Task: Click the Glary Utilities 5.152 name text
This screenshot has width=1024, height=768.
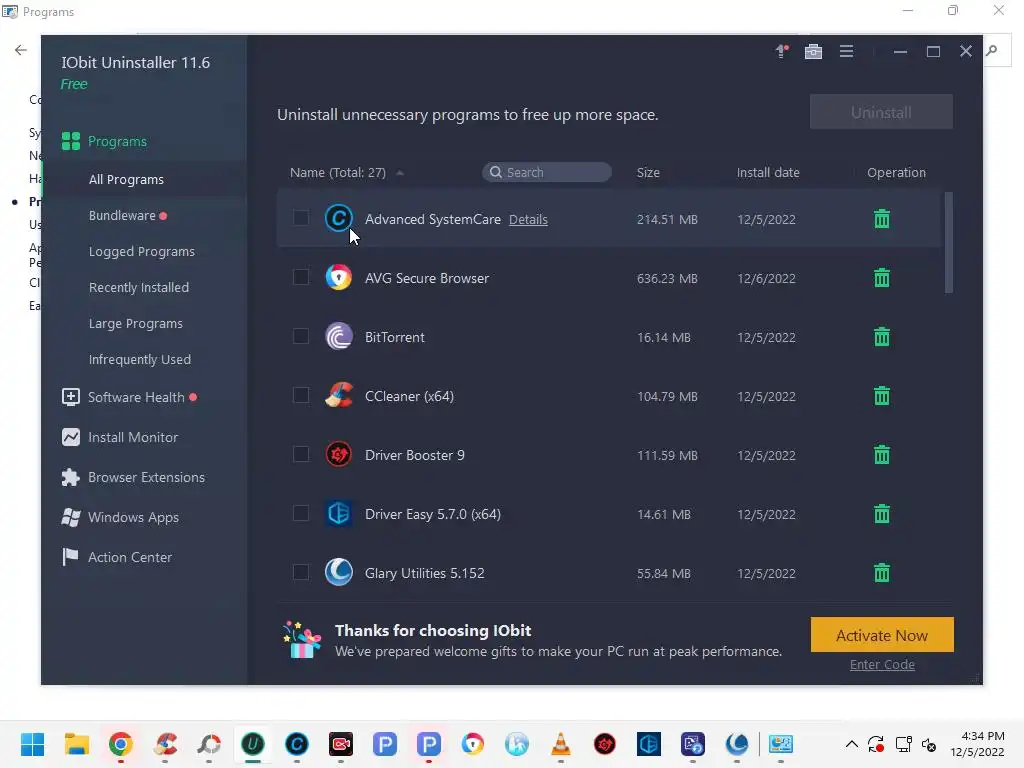Action: [x=424, y=573]
